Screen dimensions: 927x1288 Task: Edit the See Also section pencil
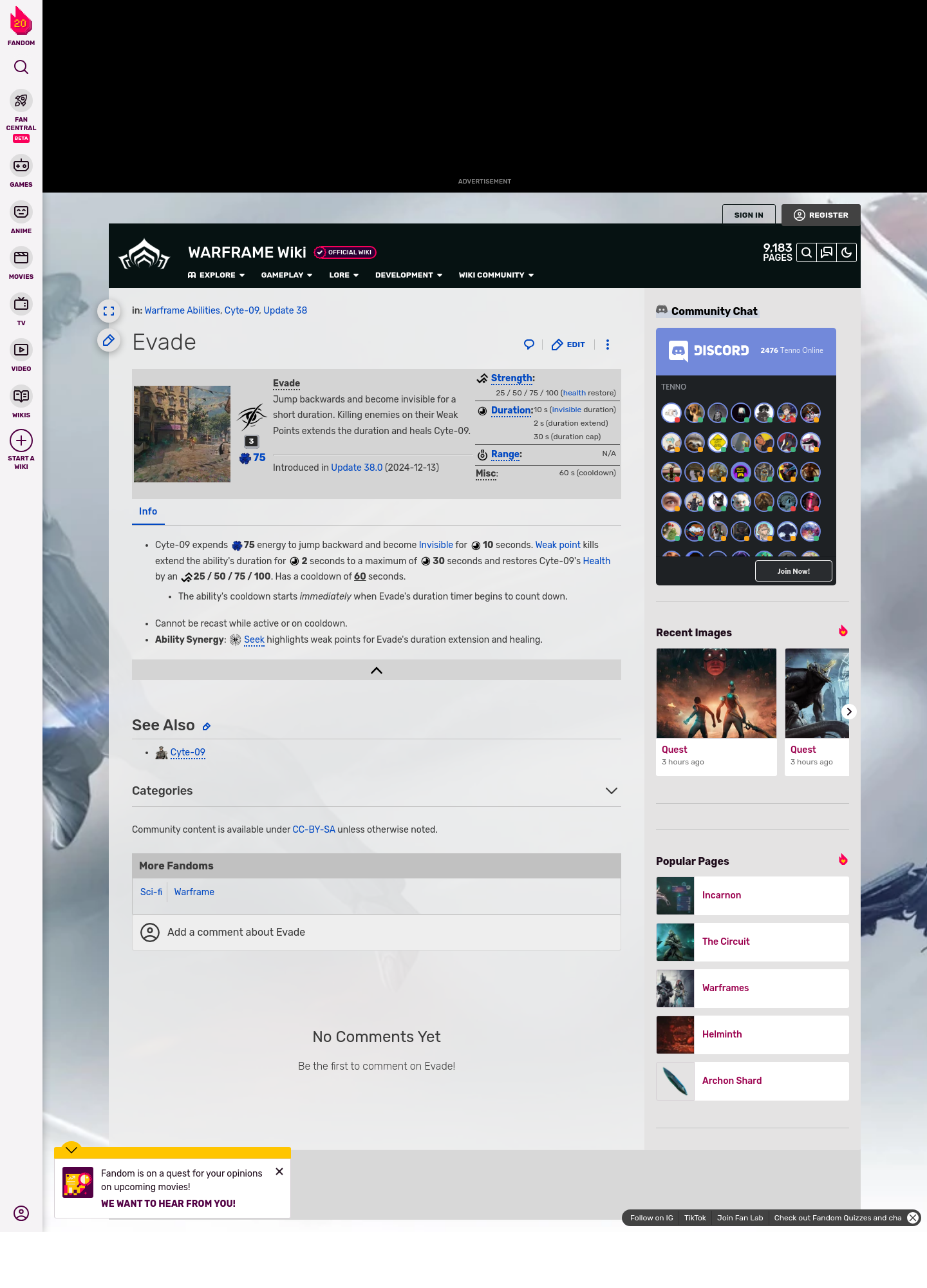tap(207, 726)
